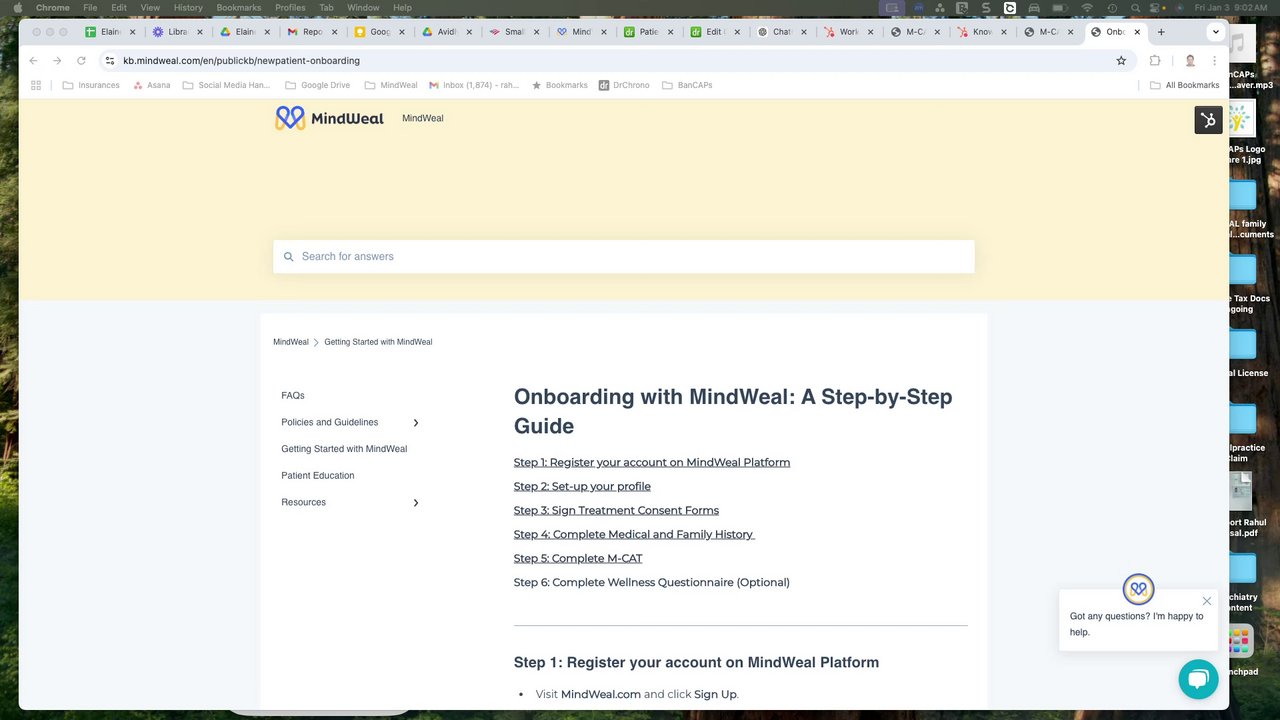Open the Insurances bookmark folder
Screen dimensions: 1280x720
(91, 85)
